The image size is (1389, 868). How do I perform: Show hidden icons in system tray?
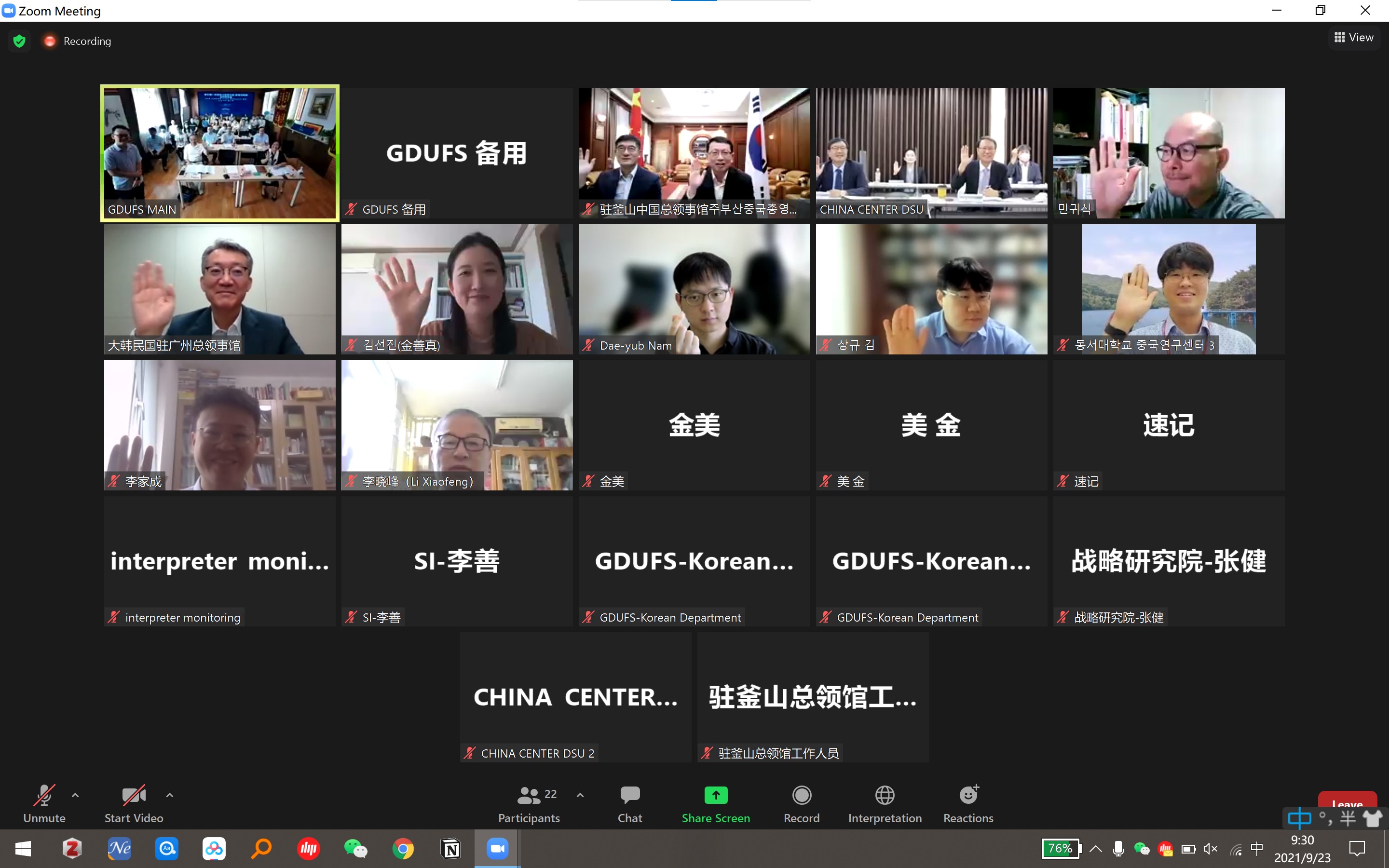(1096, 849)
